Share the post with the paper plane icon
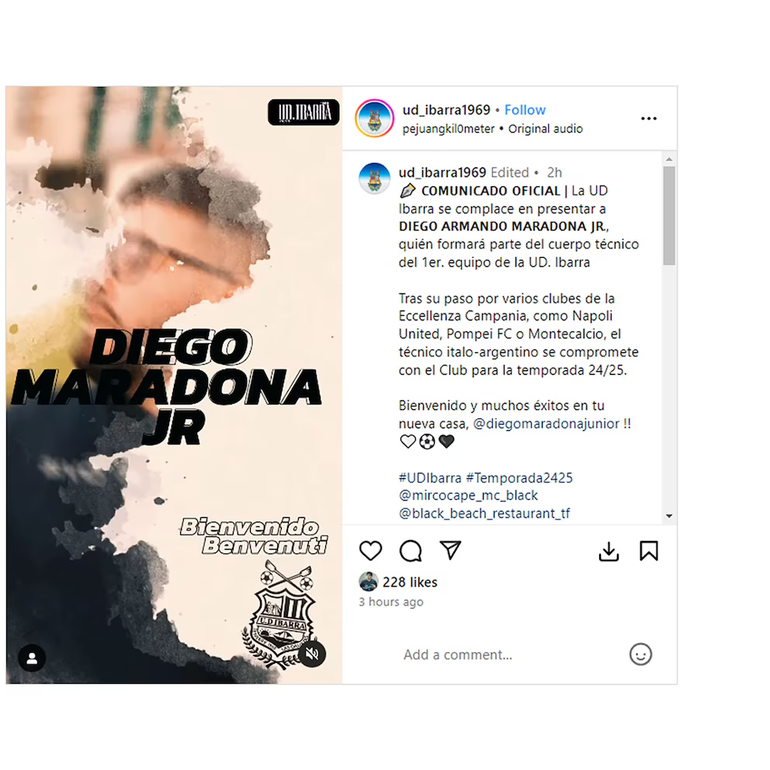The width and height of the screenshot is (770, 770). tap(450, 550)
